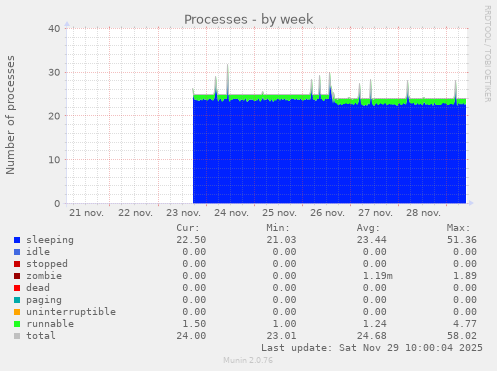This screenshot has height=371, width=497.
Task: Click the uninterruptible legend color swatch
Action: [17, 312]
